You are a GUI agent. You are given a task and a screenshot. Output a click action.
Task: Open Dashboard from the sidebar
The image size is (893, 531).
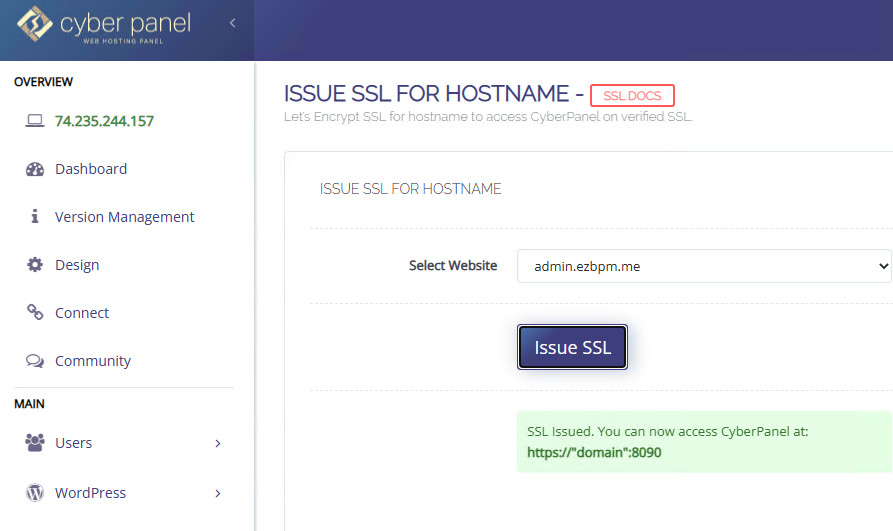(91, 169)
